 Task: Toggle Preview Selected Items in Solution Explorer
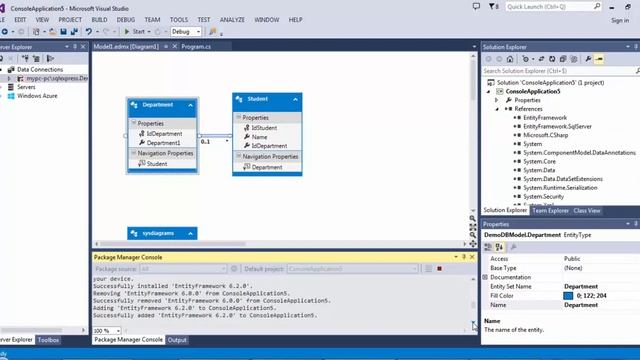pyautogui.click(x=599, y=59)
